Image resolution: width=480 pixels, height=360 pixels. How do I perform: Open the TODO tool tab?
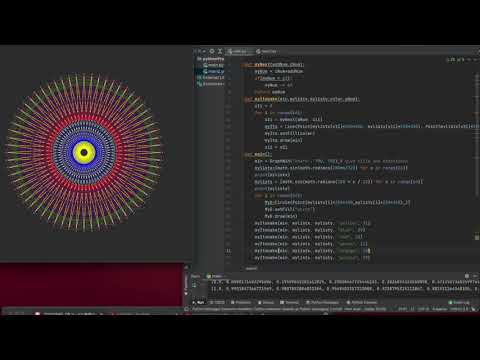pyautogui.click(x=217, y=302)
